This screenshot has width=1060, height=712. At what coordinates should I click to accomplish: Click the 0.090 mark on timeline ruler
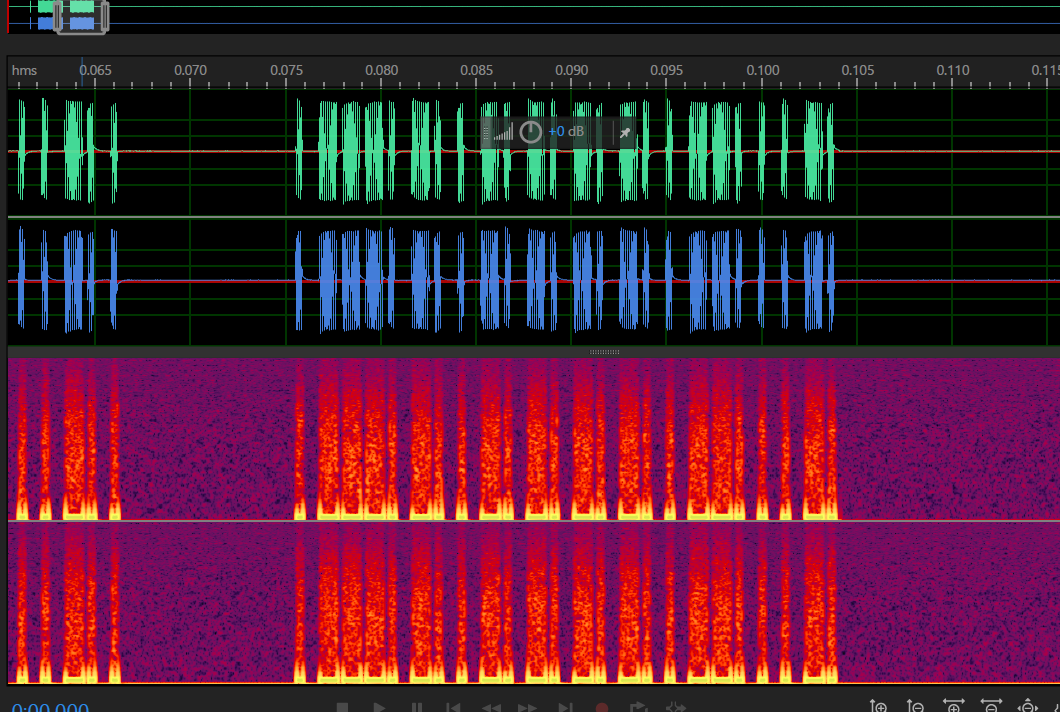572,71
